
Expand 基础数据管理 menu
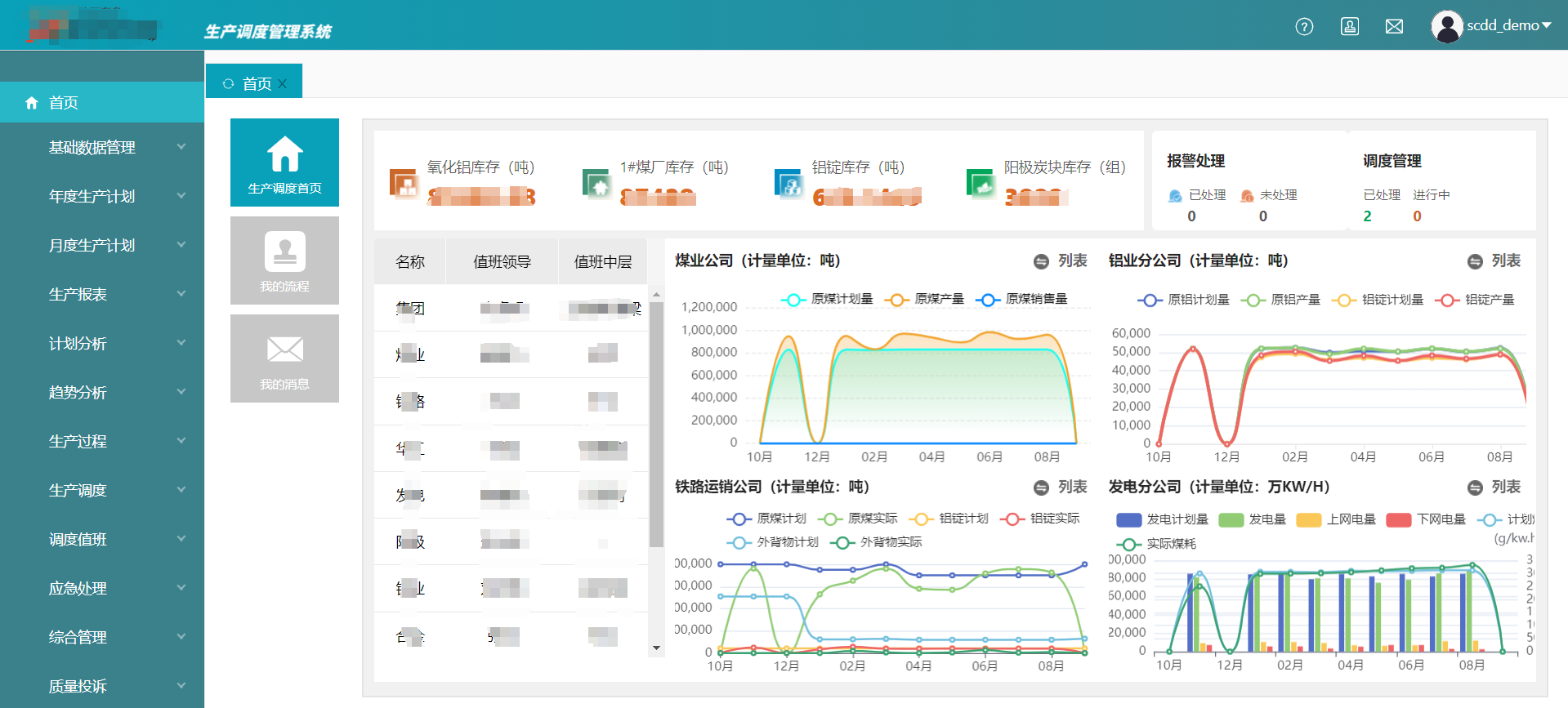click(x=102, y=147)
